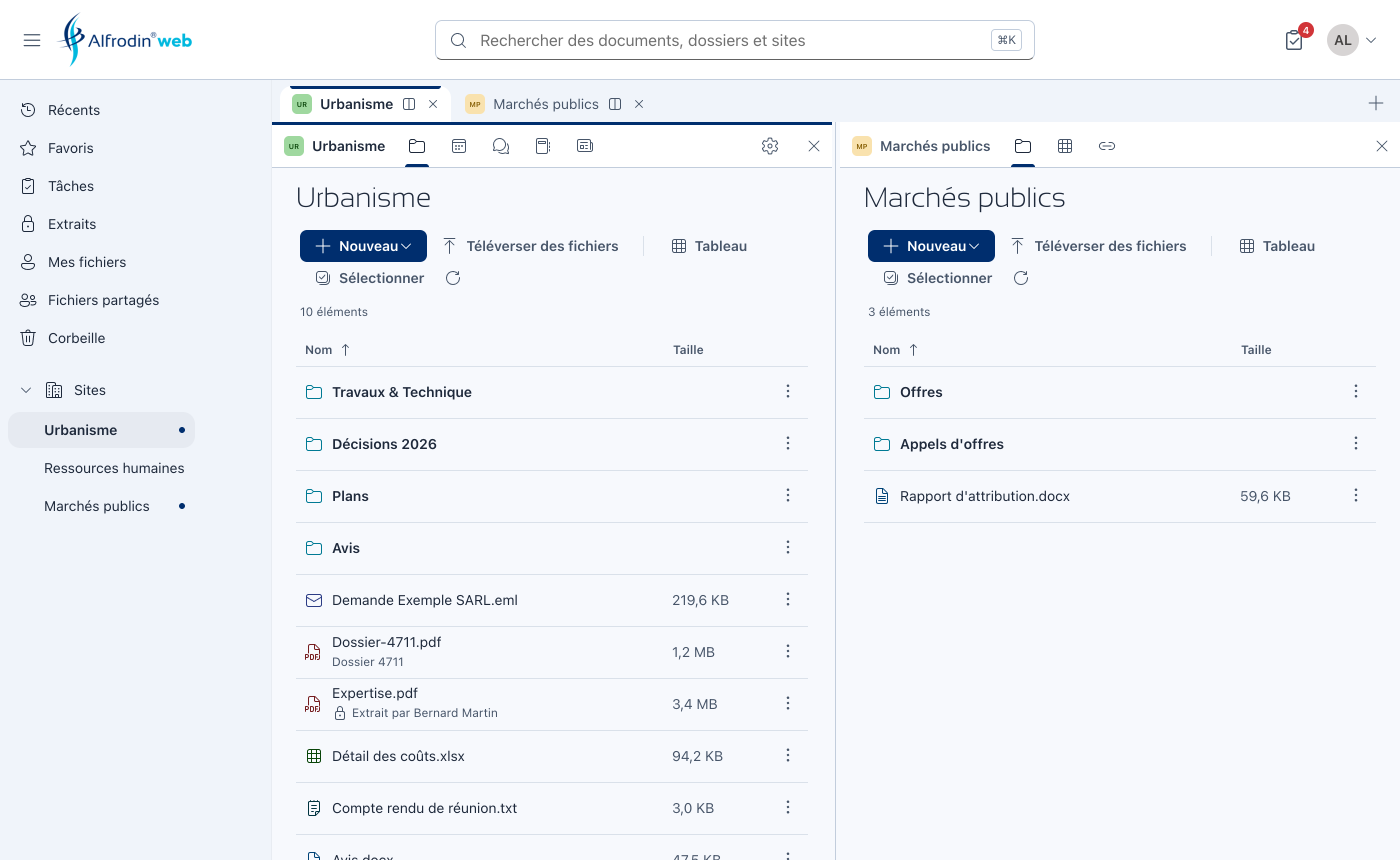
Task: Open more options for Offres folder
Action: [x=1356, y=392]
